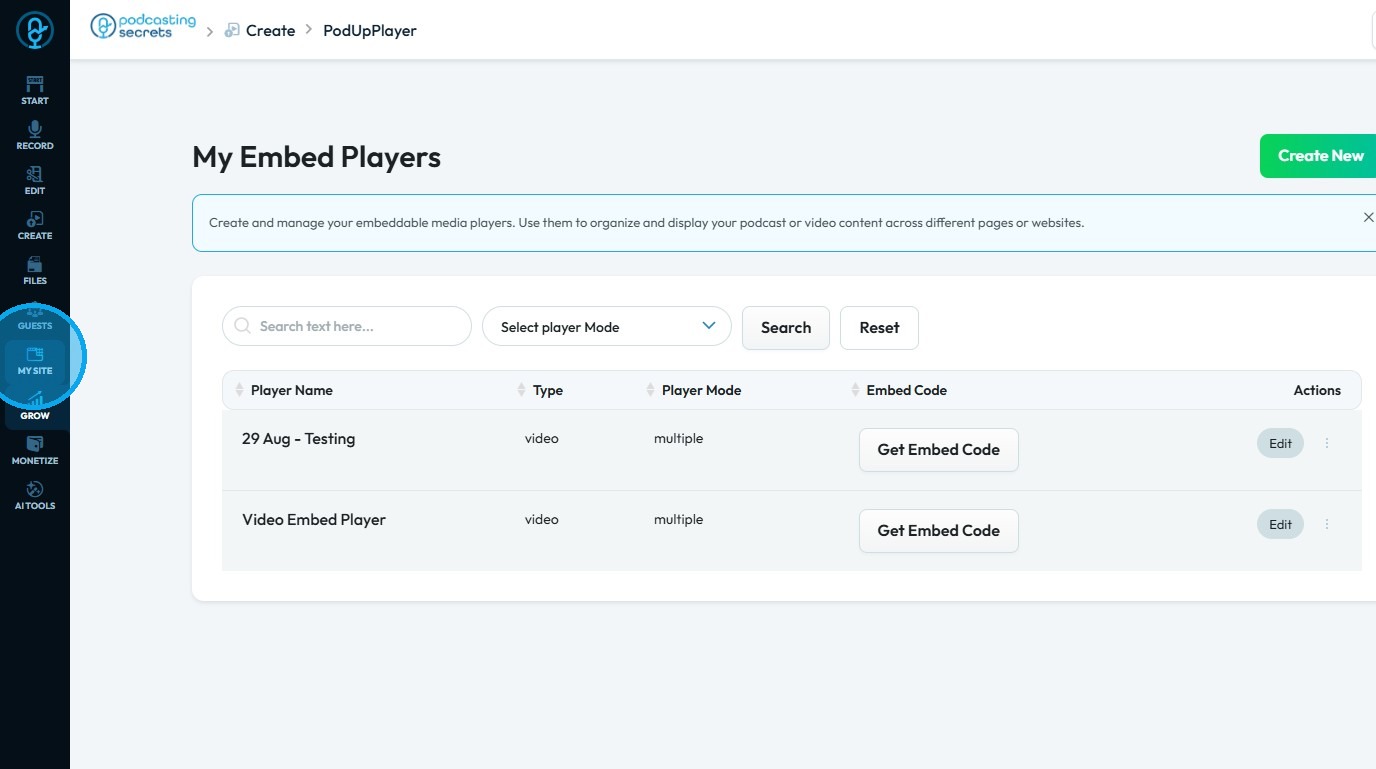
Task: Open the Grow sidebar menu item
Action: coord(35,405)
